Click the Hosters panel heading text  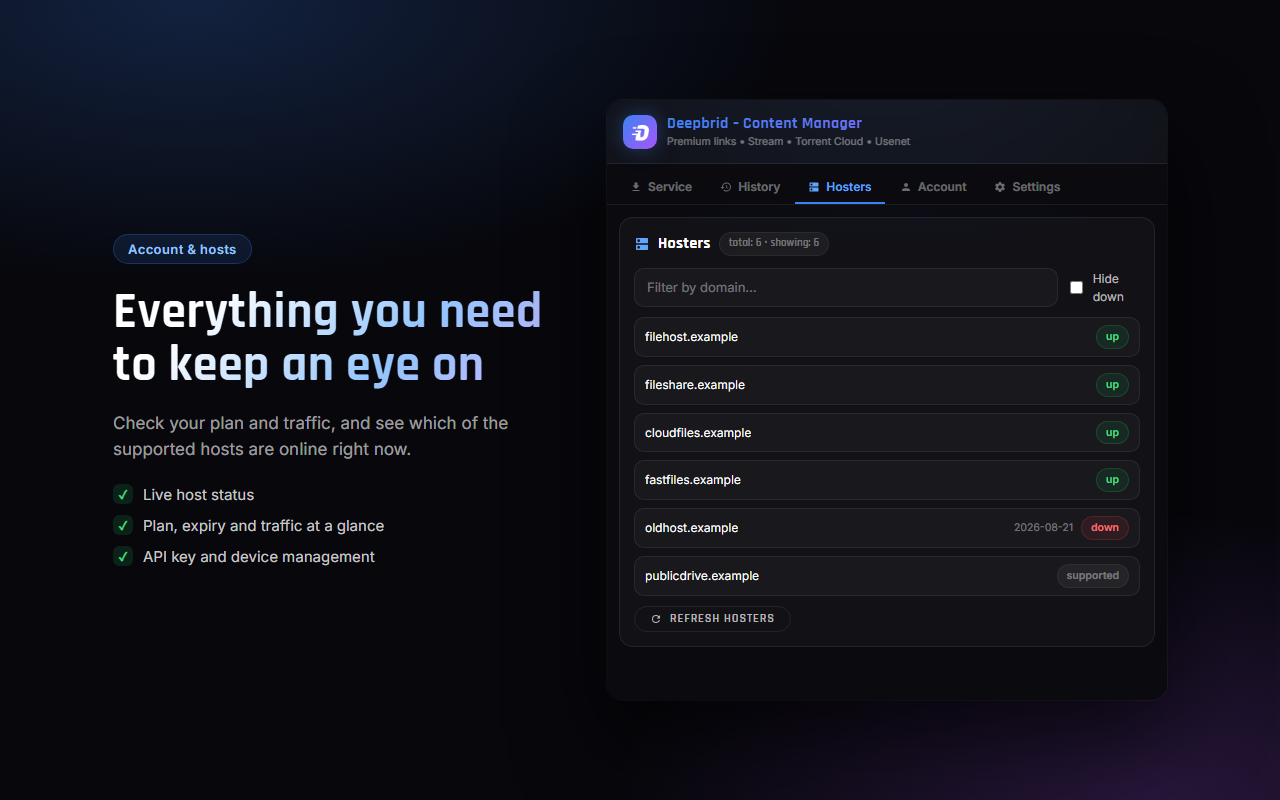pos(684,243)
